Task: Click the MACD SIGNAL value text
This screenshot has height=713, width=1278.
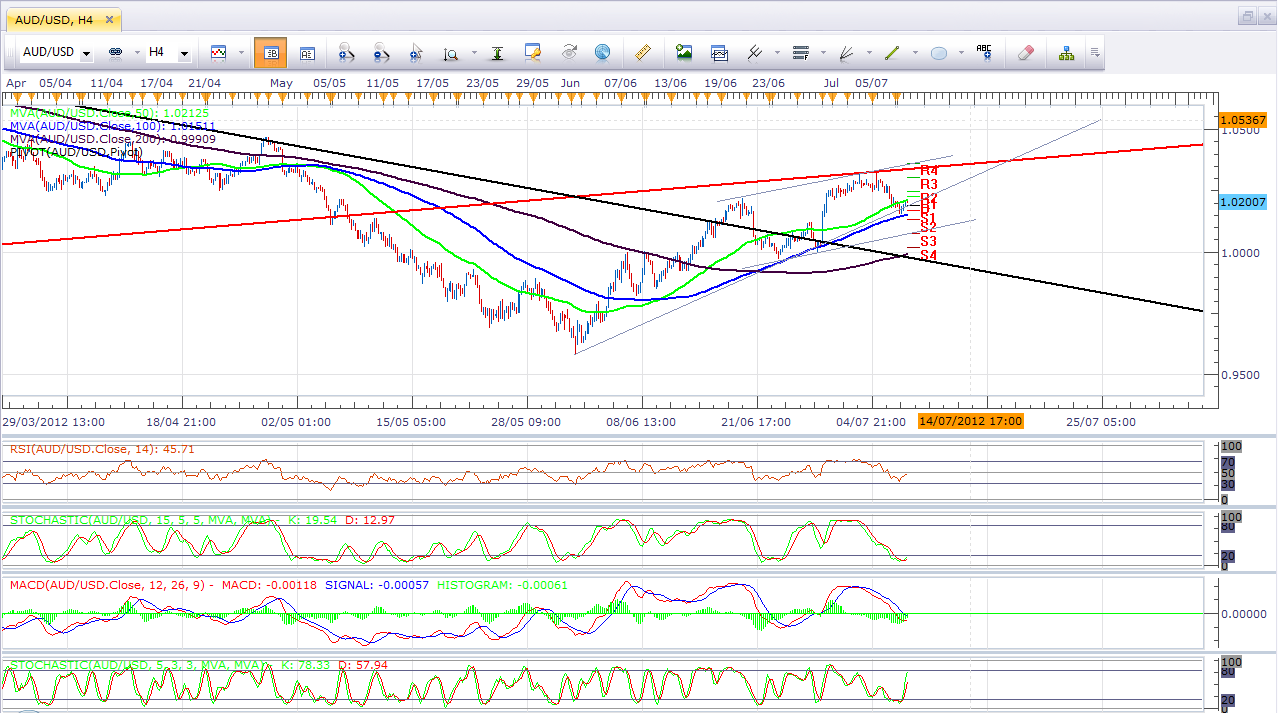Action: (x=379, y=584)
